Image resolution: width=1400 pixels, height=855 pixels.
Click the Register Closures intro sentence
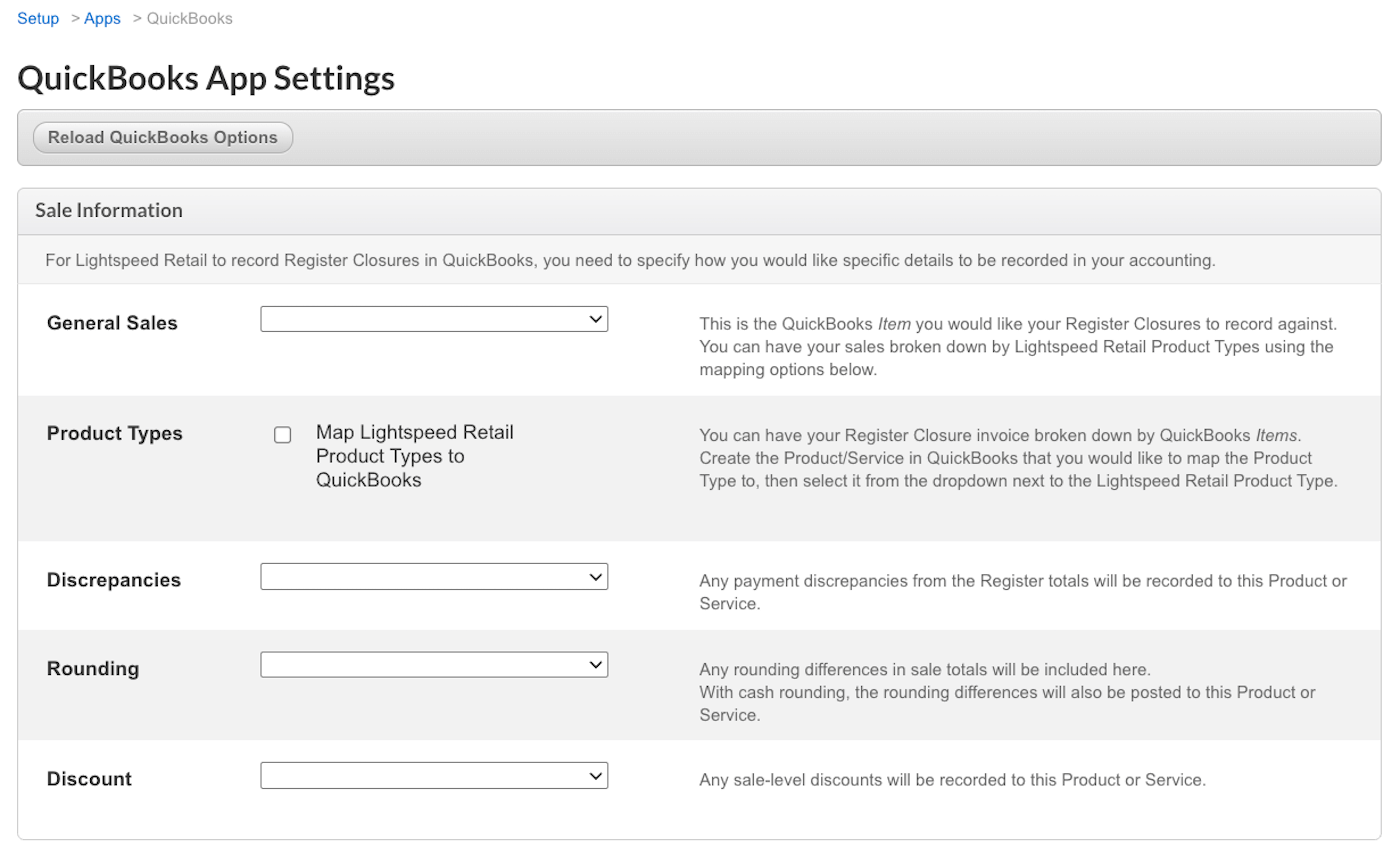[630, 260]
